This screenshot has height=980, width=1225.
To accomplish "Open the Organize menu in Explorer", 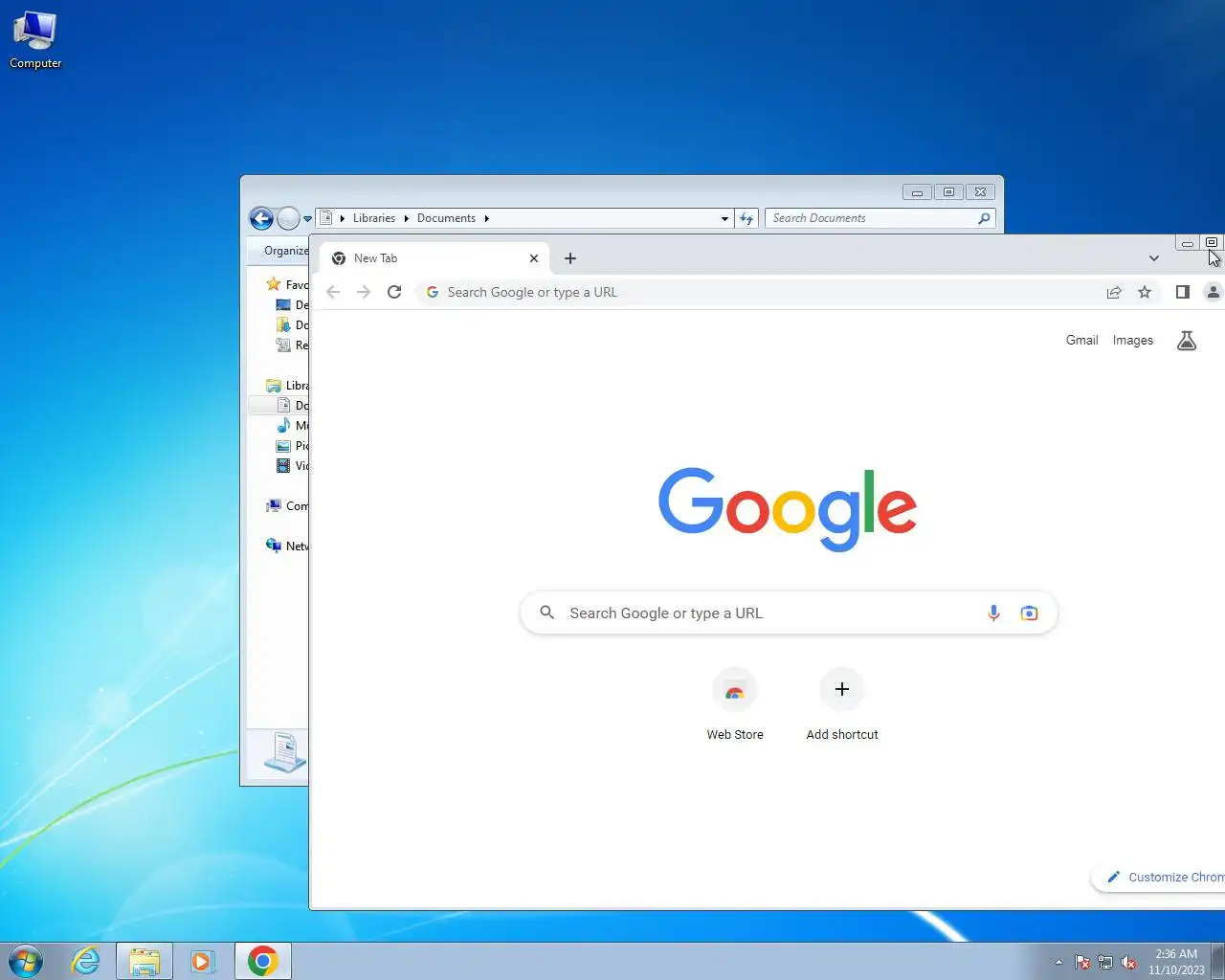I will tap(285, 251).
